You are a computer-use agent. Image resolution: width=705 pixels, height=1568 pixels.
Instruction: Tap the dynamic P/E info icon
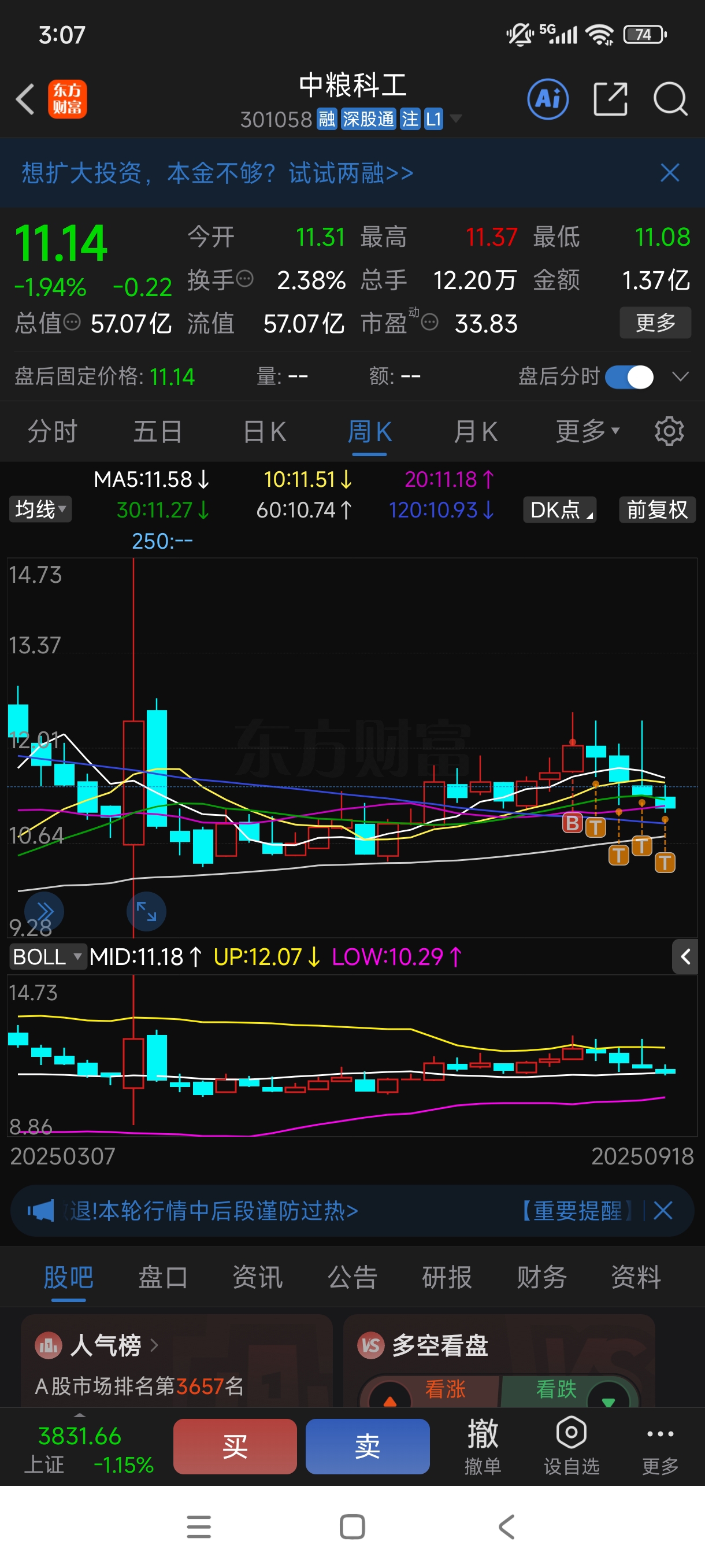tap(429, 322)
